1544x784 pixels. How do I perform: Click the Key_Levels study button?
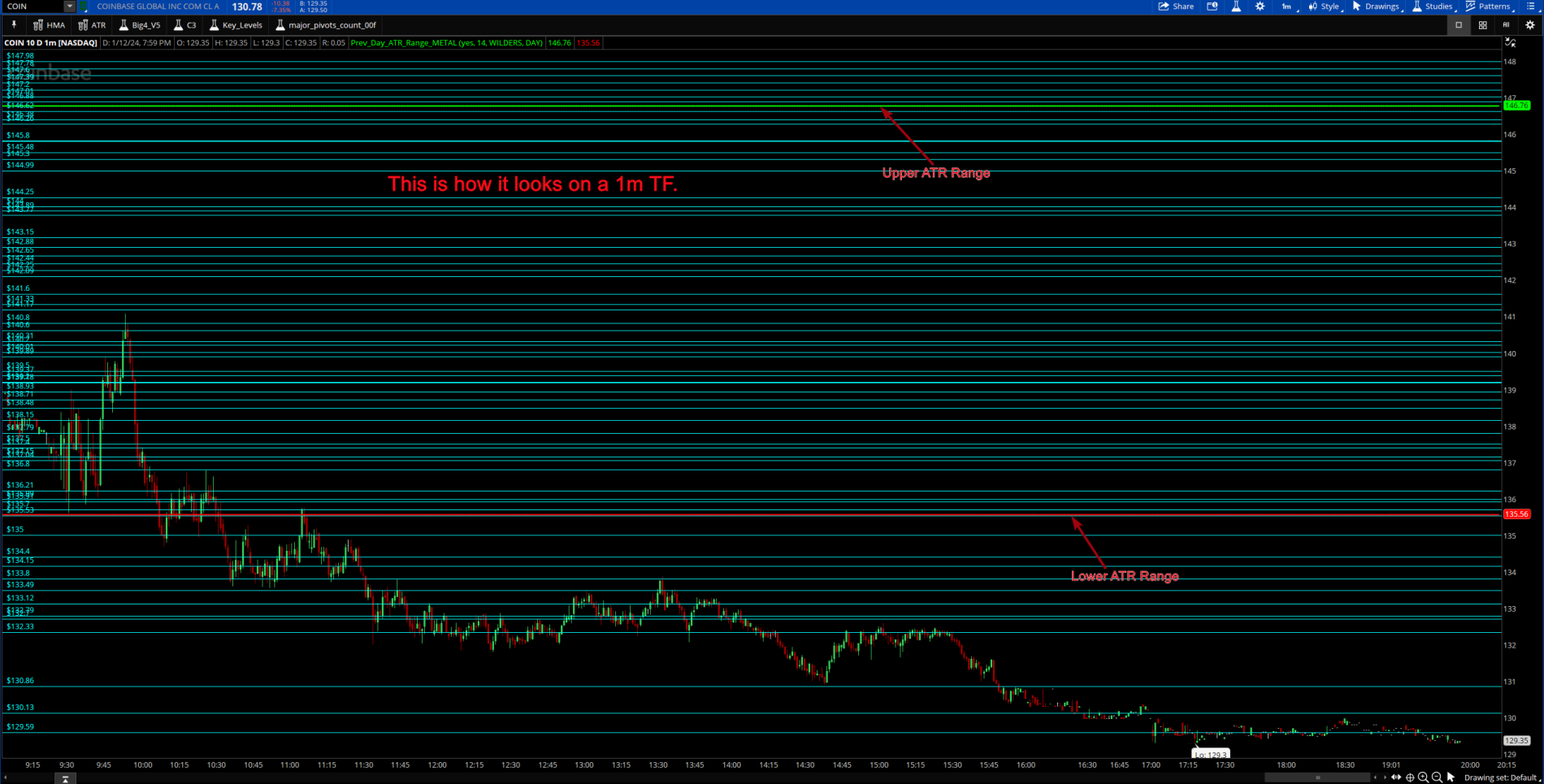click(x=236, y=25)
